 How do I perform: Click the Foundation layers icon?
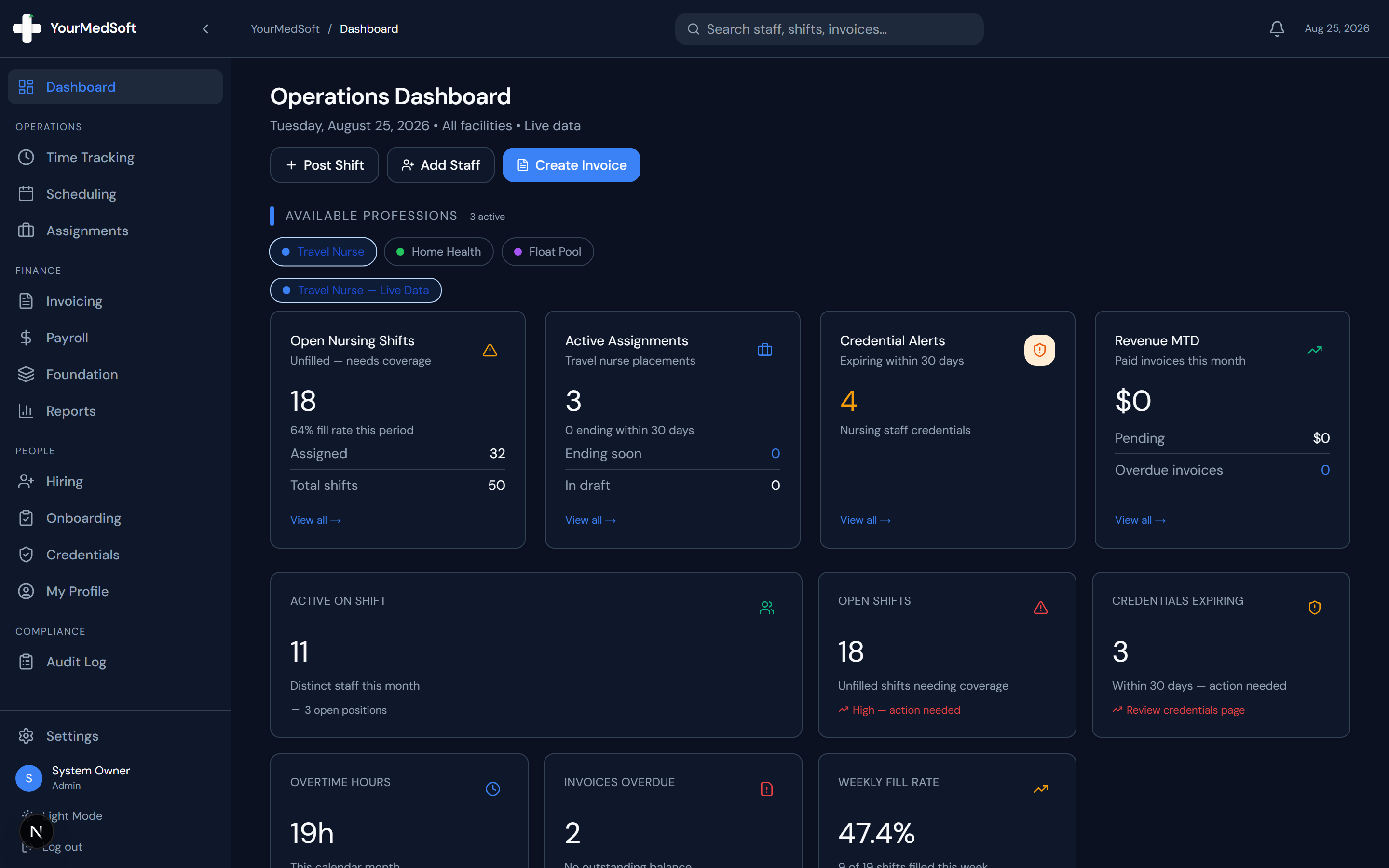coord(26,374)
